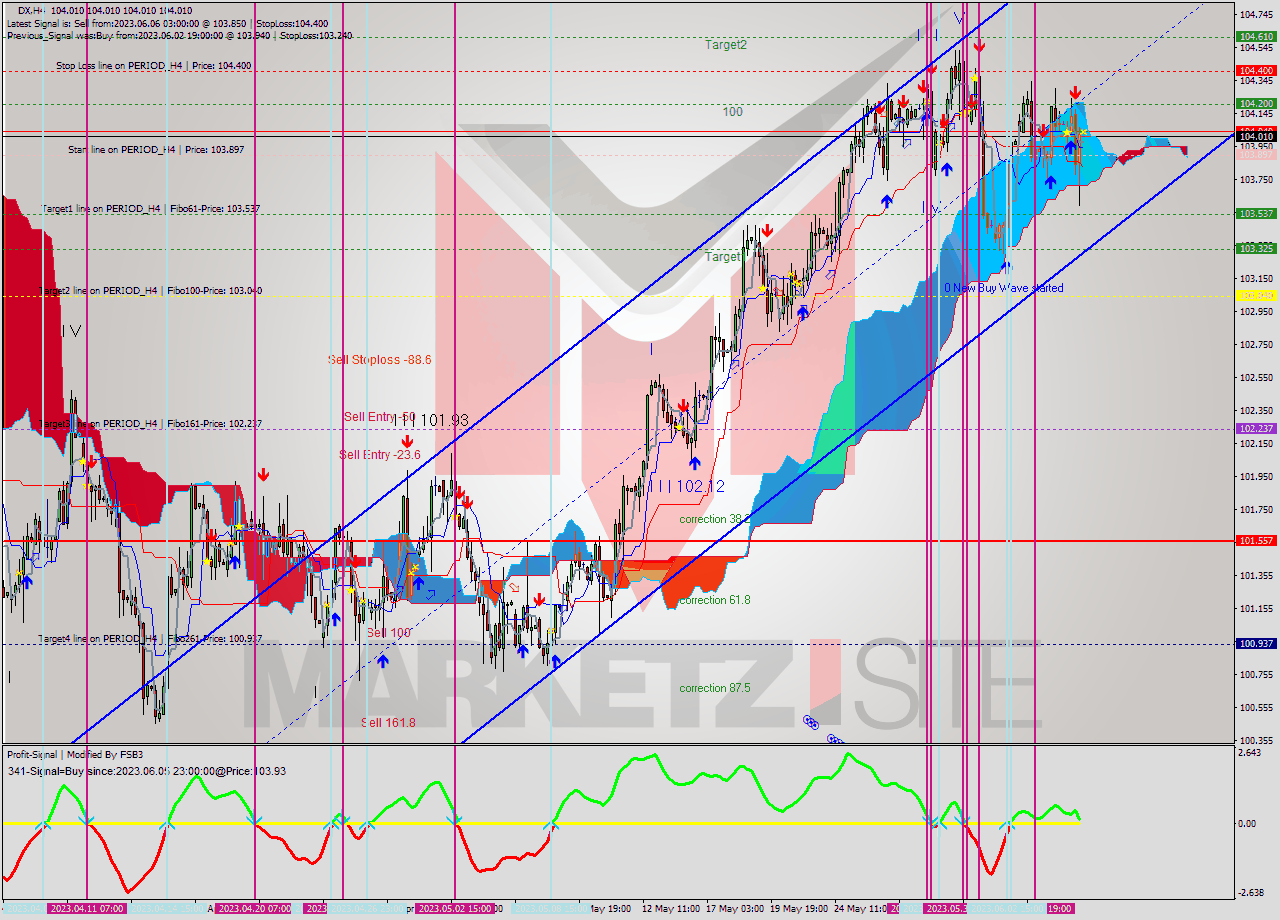Click the red 104.400 stop-loss price tag
This screenshot has height=920, width=1280.
pos(1256,70)
